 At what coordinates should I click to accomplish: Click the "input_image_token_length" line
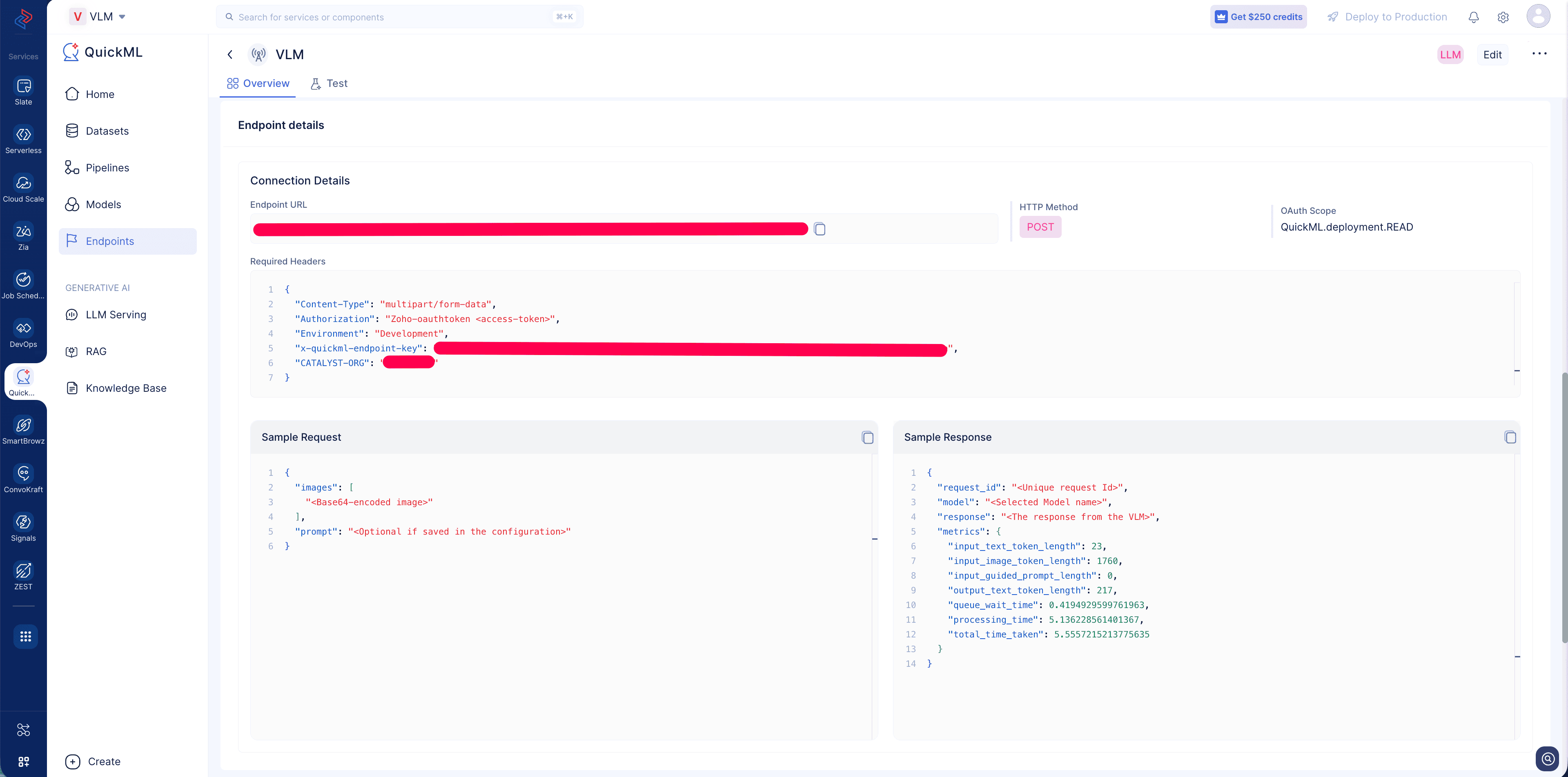(x=1035, y=561)
